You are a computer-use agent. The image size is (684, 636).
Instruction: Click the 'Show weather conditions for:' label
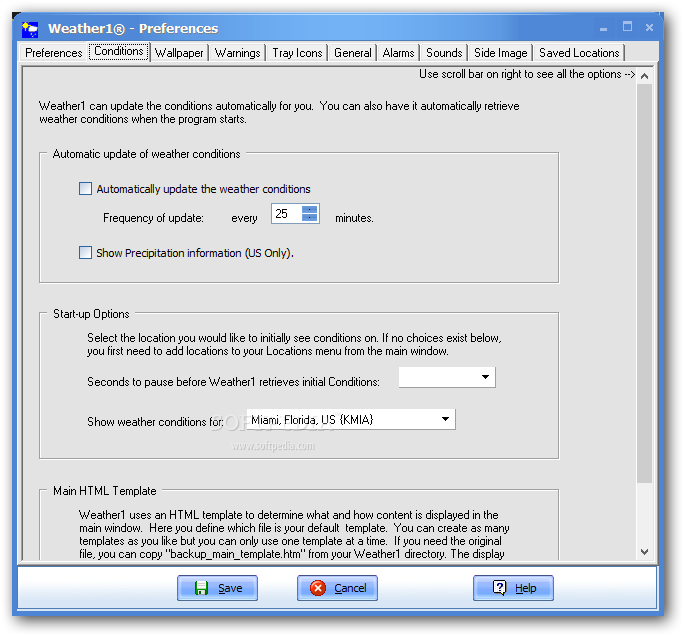pyautogui.click(x=155, y=422)
